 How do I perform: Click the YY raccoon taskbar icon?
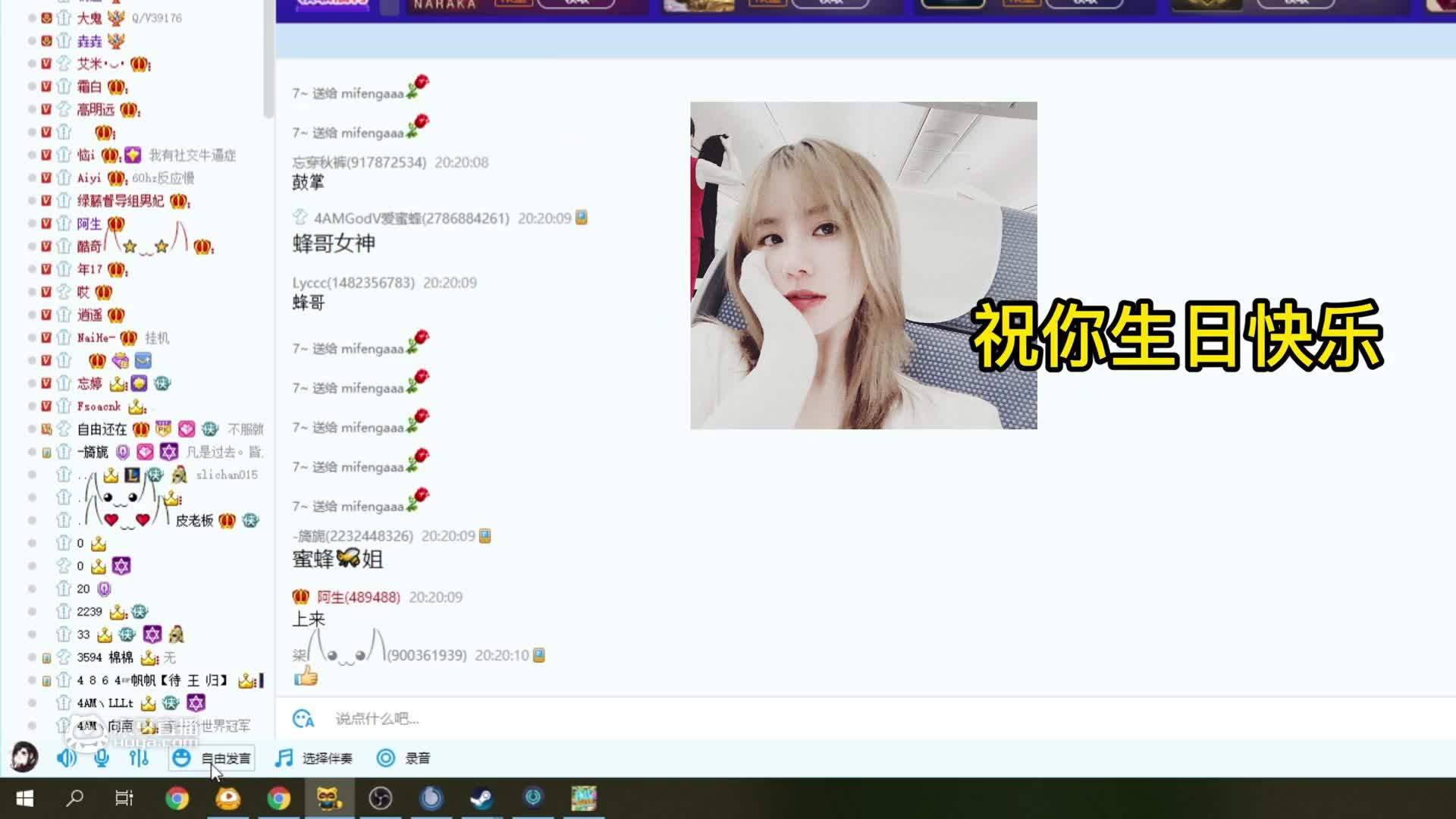(329, 798)
